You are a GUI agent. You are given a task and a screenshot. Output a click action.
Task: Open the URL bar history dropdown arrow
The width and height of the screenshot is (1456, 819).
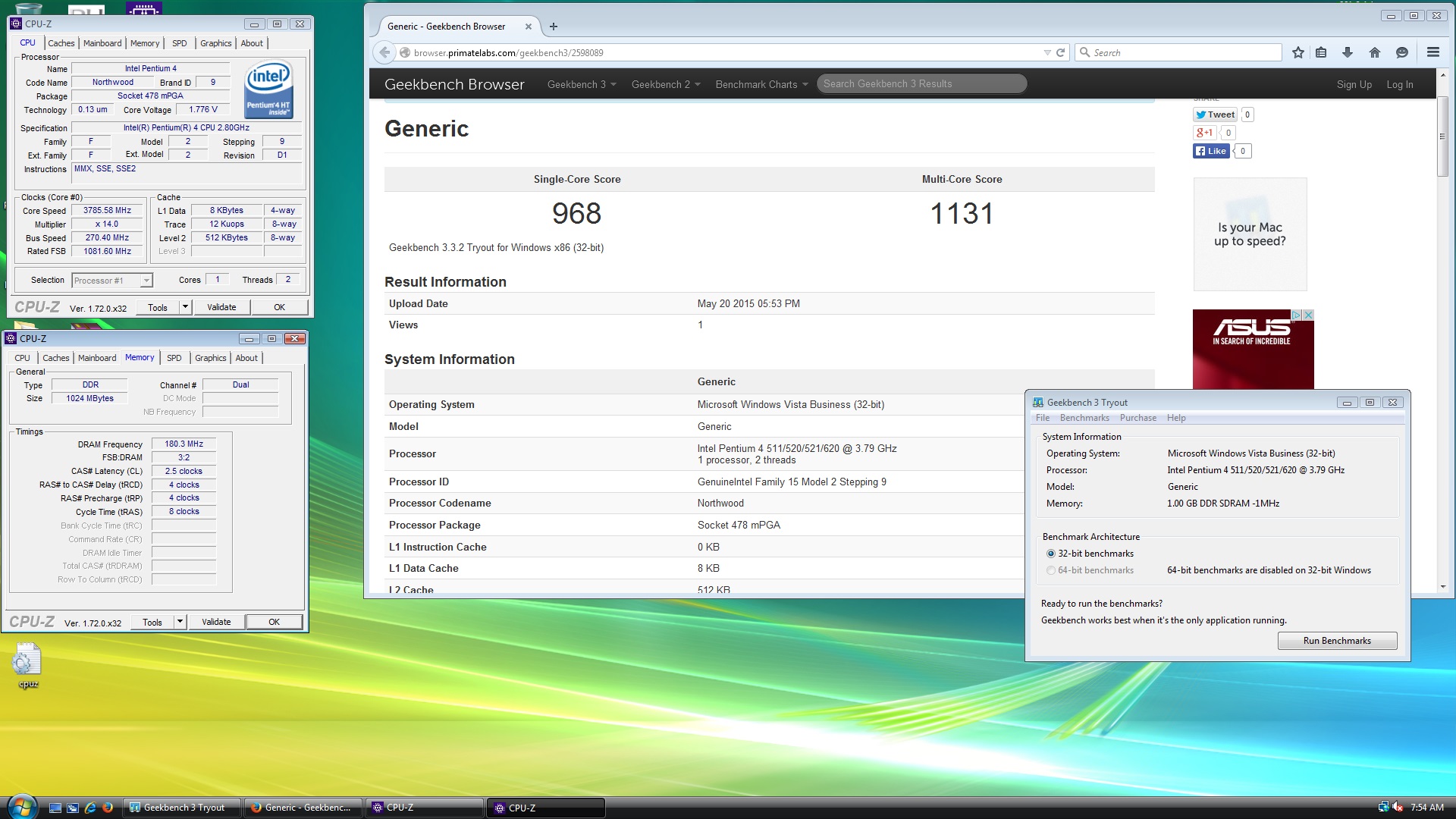click(1046, 52)
